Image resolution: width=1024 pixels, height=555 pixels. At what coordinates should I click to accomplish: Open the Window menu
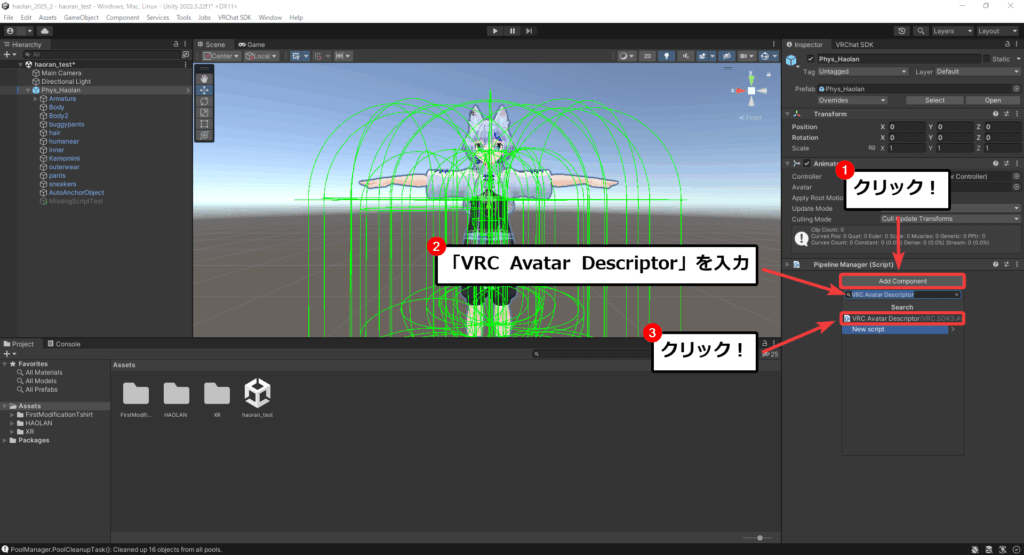tap(270, 18)
